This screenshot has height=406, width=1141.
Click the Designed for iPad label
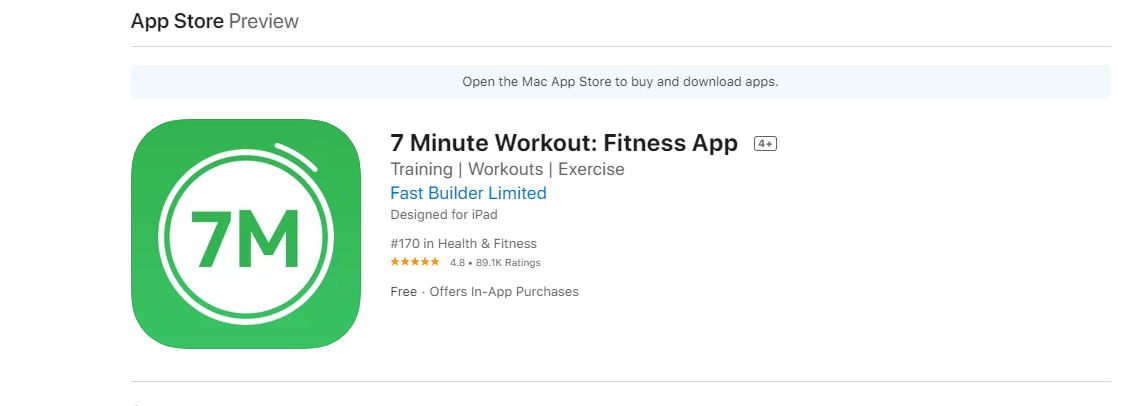(x=444, y=215)
